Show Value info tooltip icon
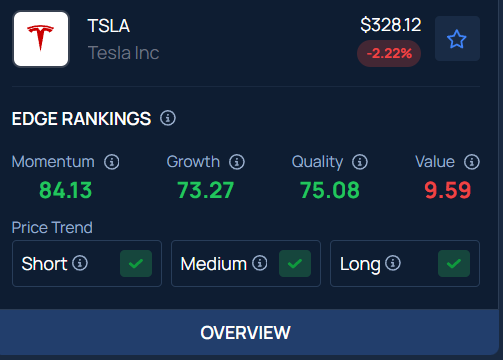The height and width of the screenshot is (360, 503). coord(472,162)
